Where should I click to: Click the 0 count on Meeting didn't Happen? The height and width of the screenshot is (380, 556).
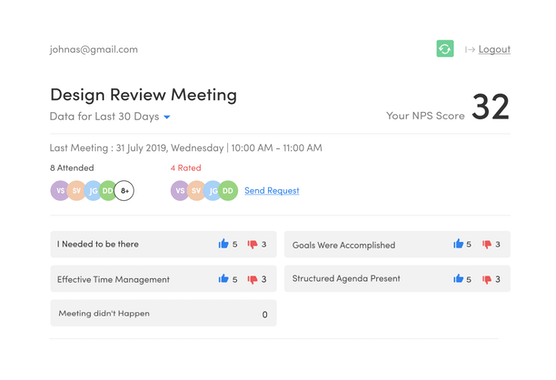pos(265,314)
